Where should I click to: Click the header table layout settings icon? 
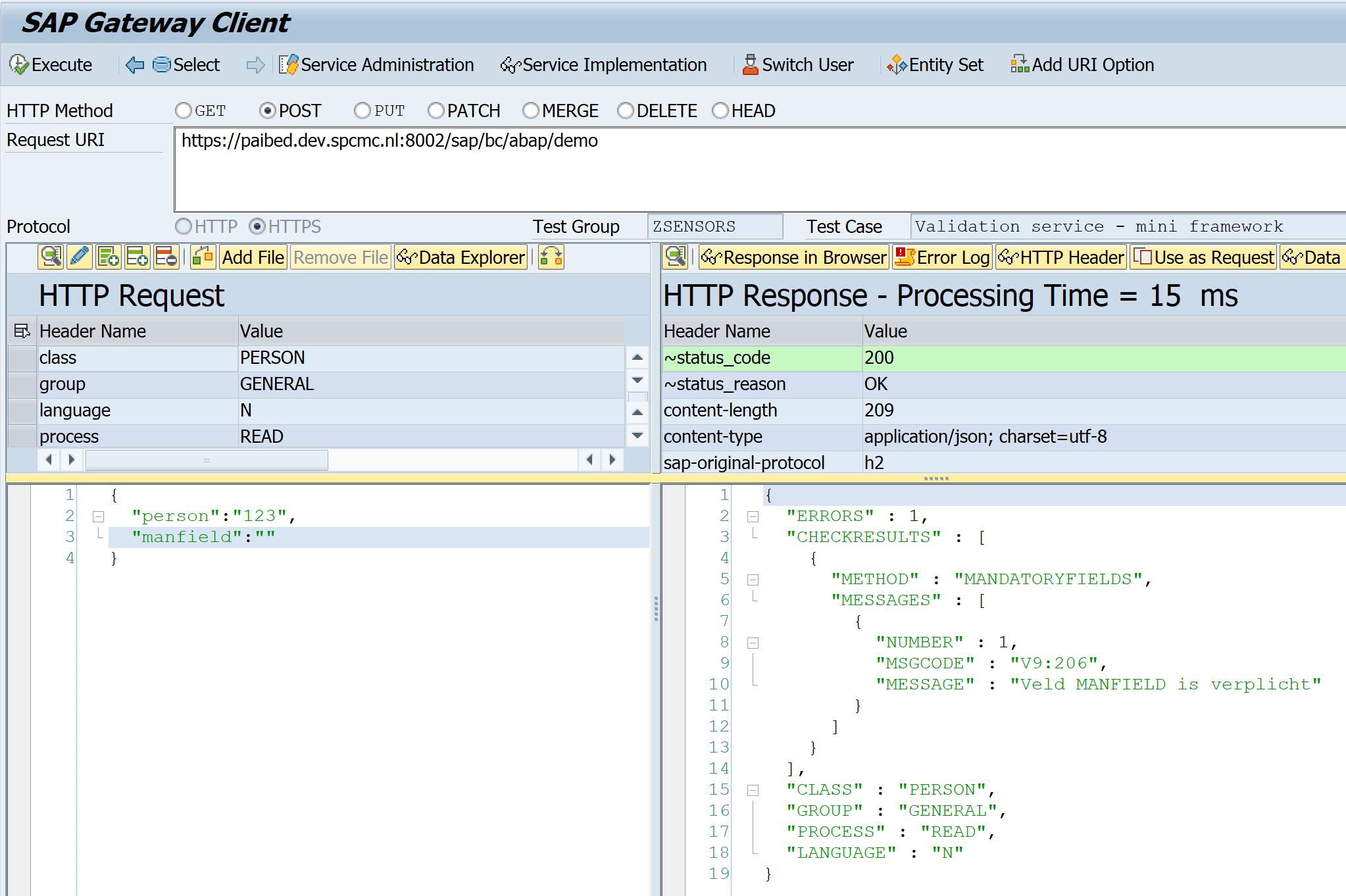(x=22, y=331)
